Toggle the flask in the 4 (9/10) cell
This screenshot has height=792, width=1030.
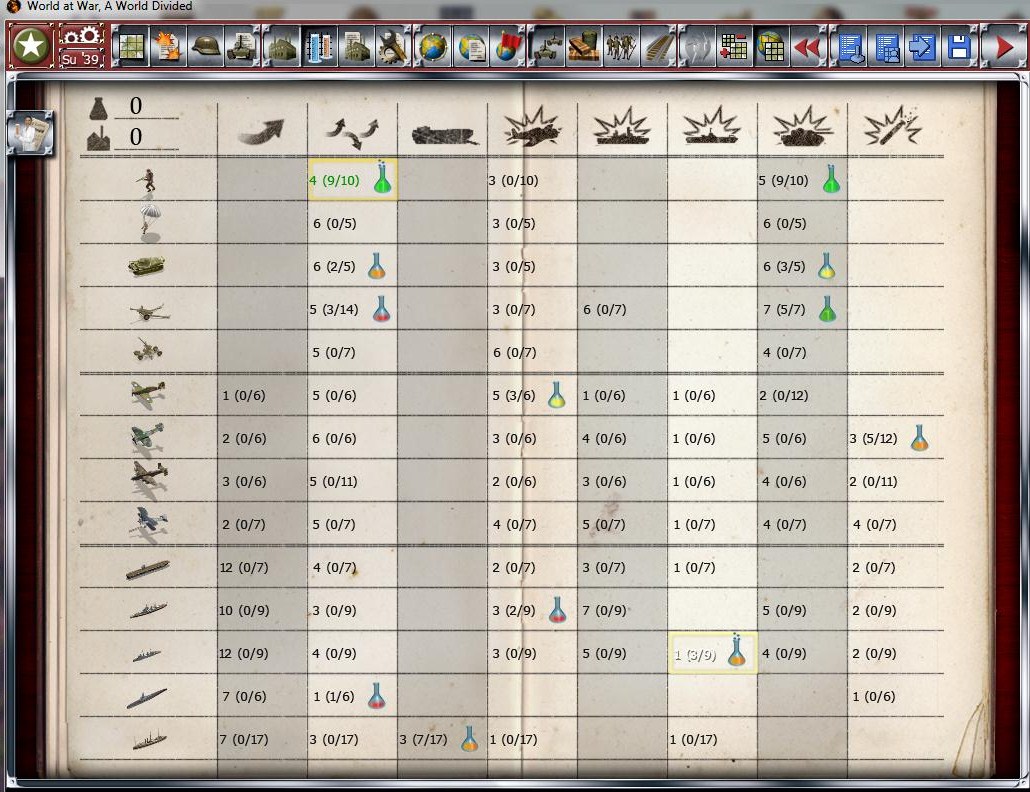(x=381, y=180)
